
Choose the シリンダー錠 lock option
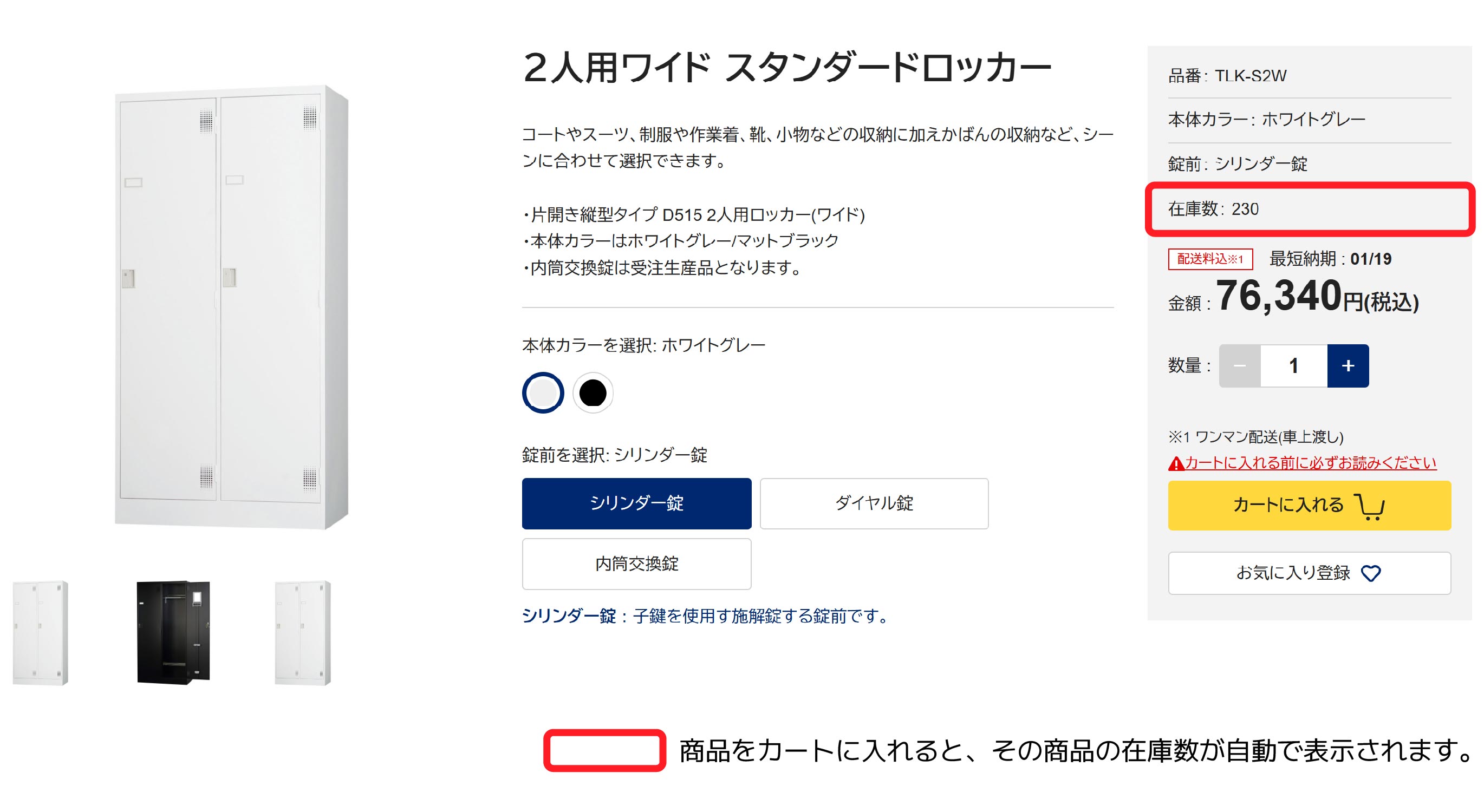[x=636, y=503]
